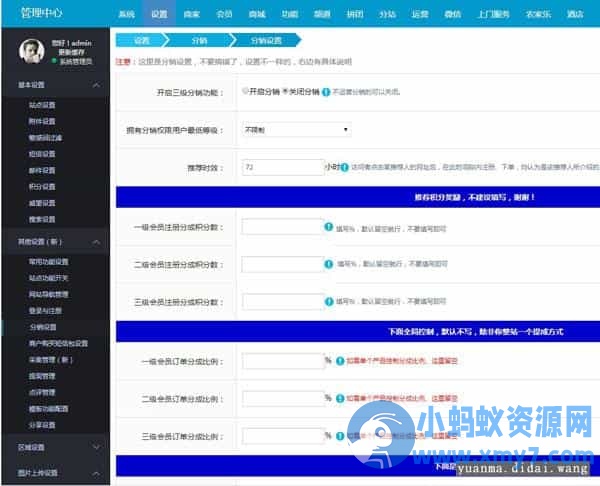Click the 推荐时效 field containing 72
This screenshot has width=600, height=486.
pyautogui.click(x=283, y=167)
